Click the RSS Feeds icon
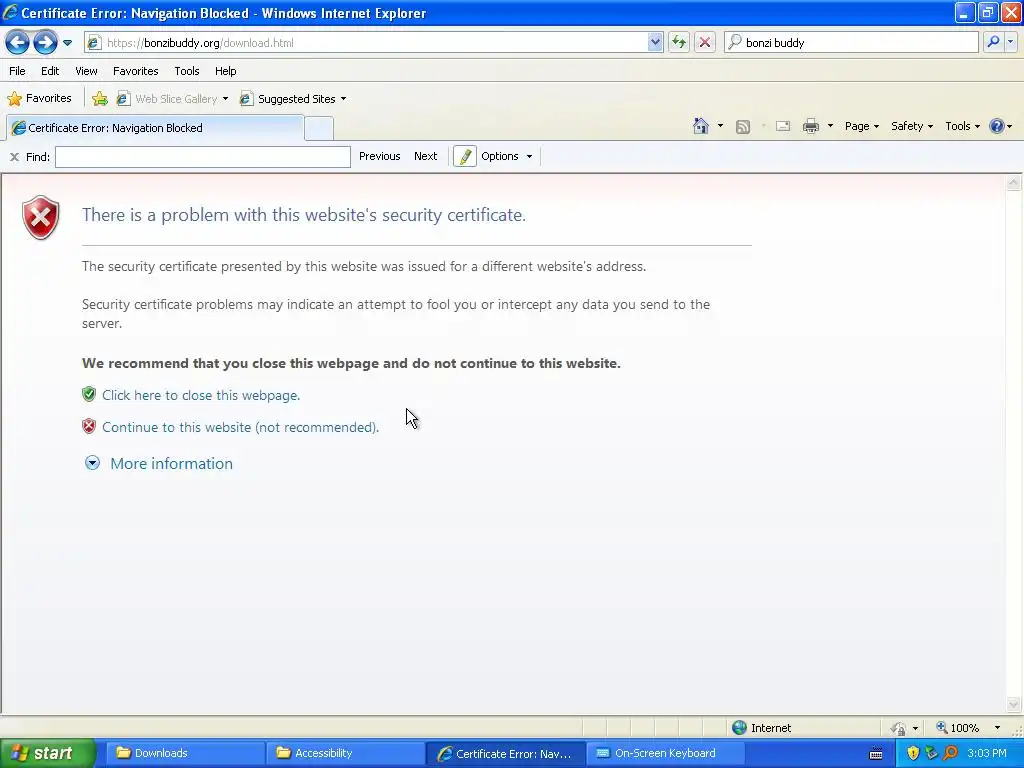 pos(743,127)
